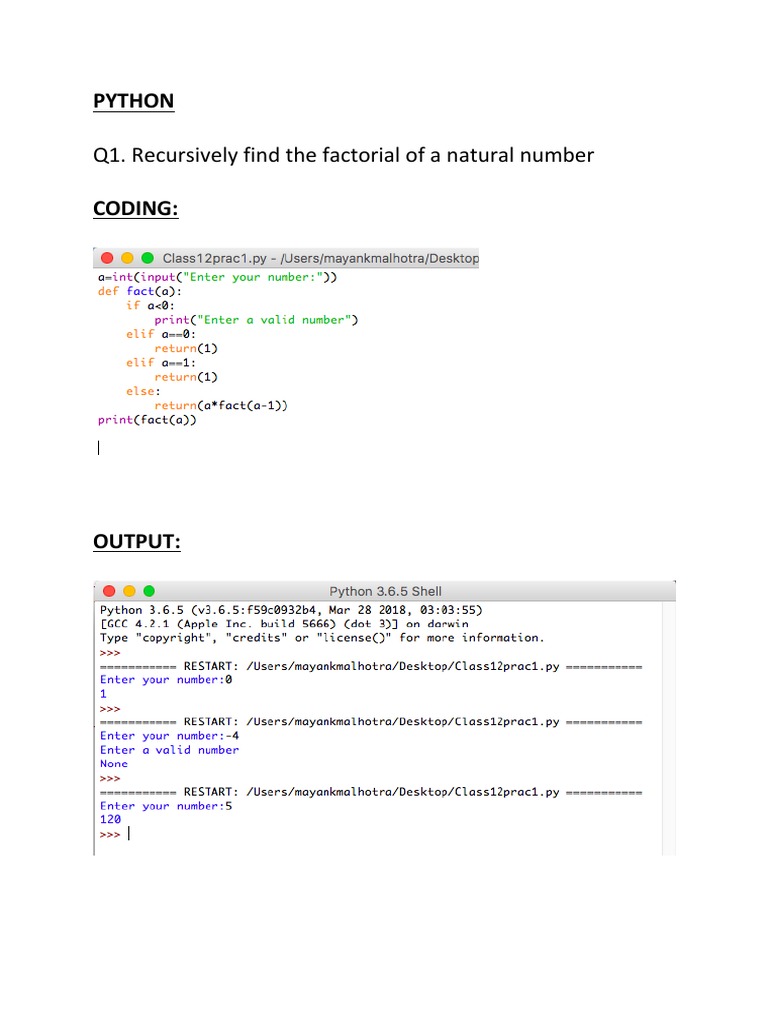Click the print(fact(a)) code line
This screenshot has width=768, height=1024.
[147, 420]
